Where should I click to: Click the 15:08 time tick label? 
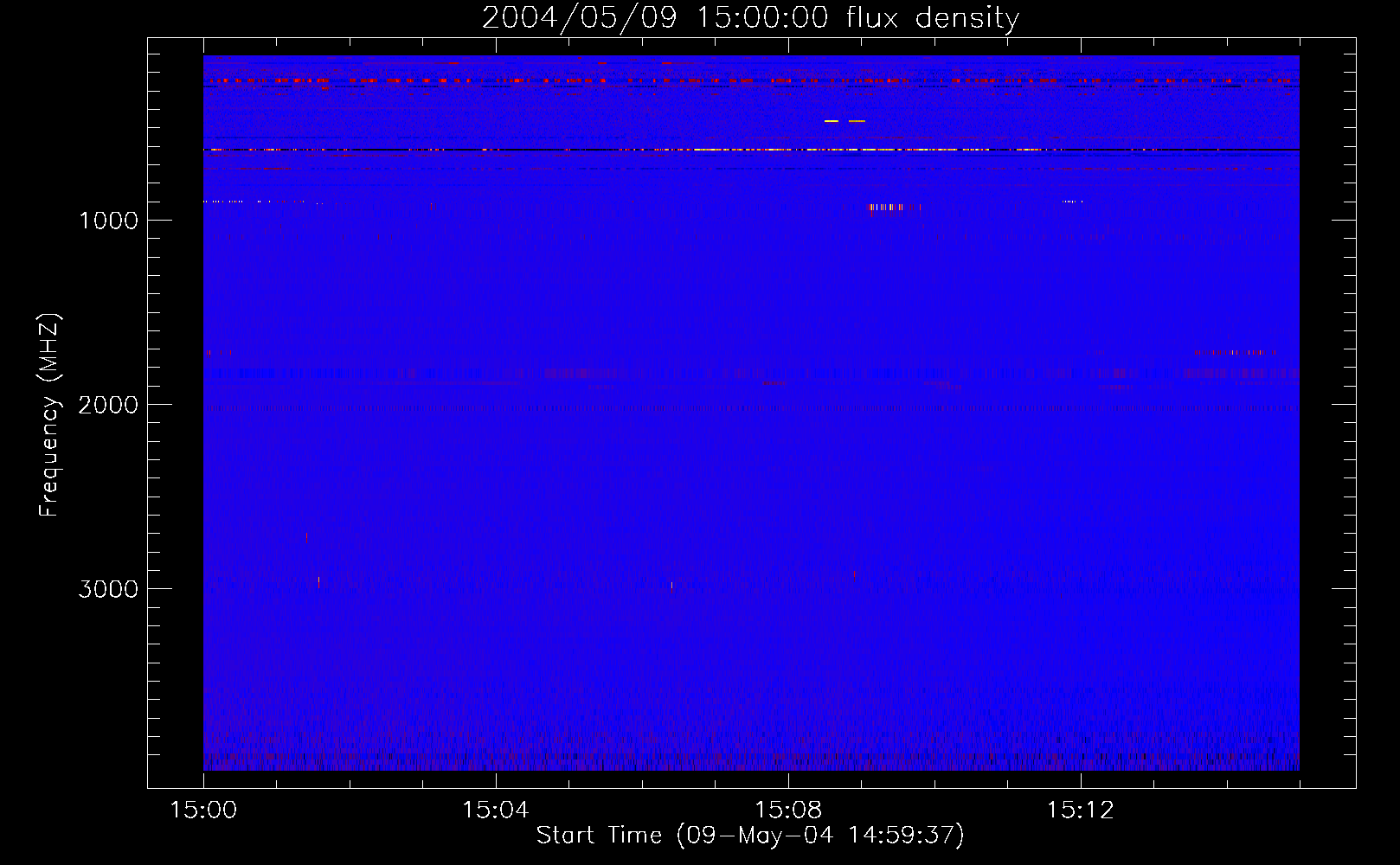coord(787,811)
